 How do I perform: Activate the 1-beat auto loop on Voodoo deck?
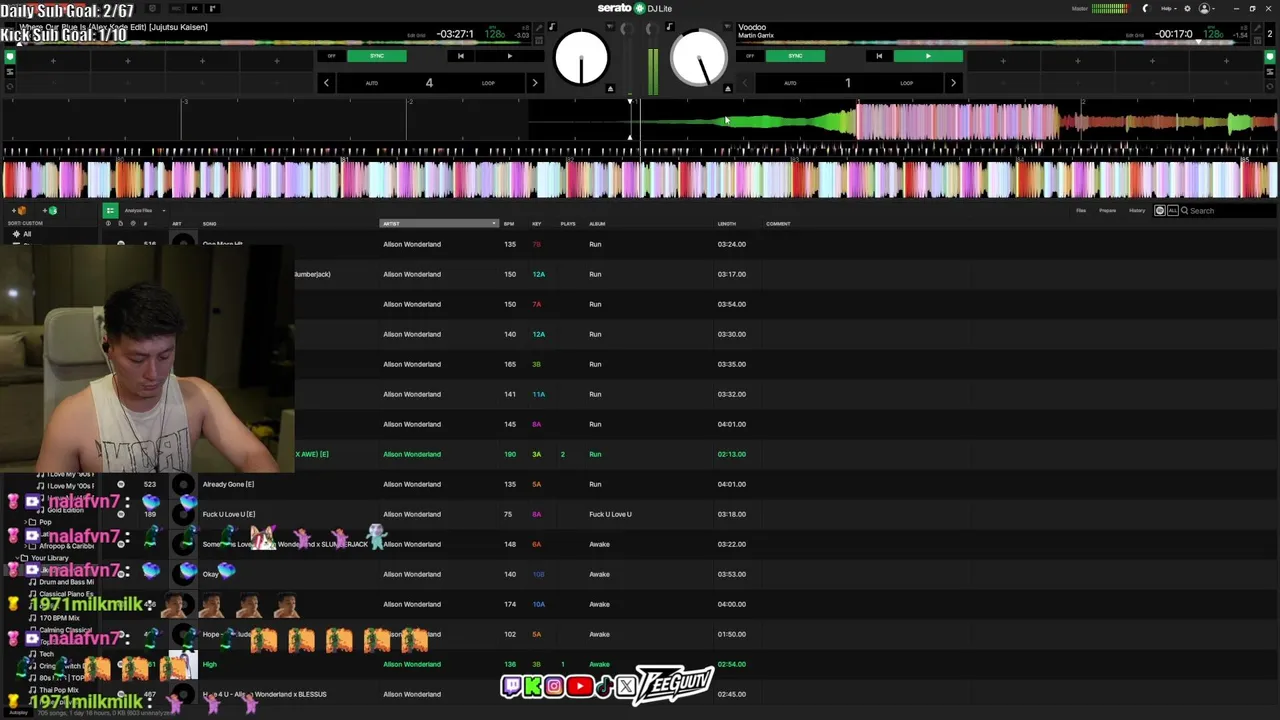[x=847, y=83]
